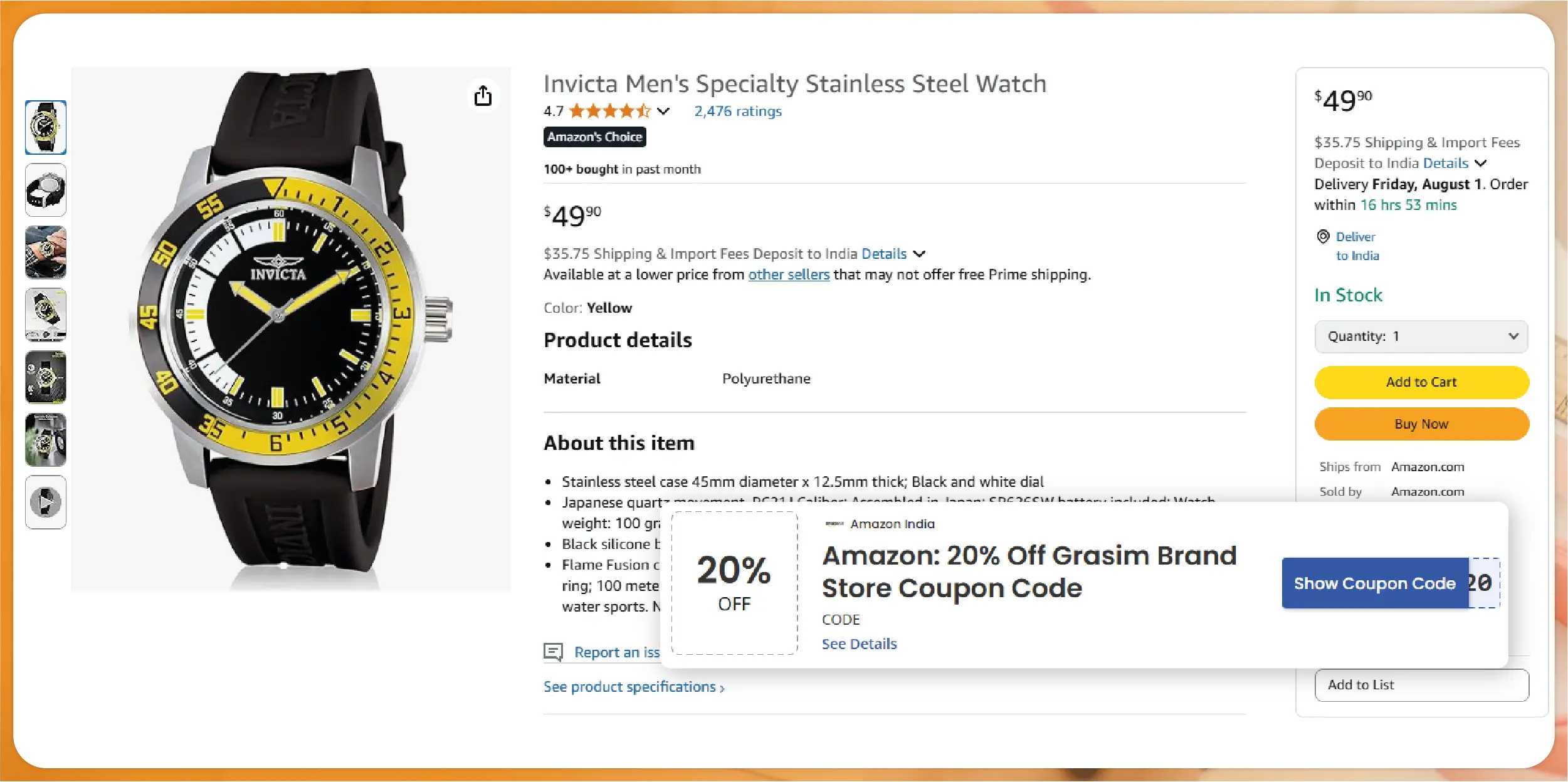
Task: Click Add to Cart button
Action: tap(1421, 382)
